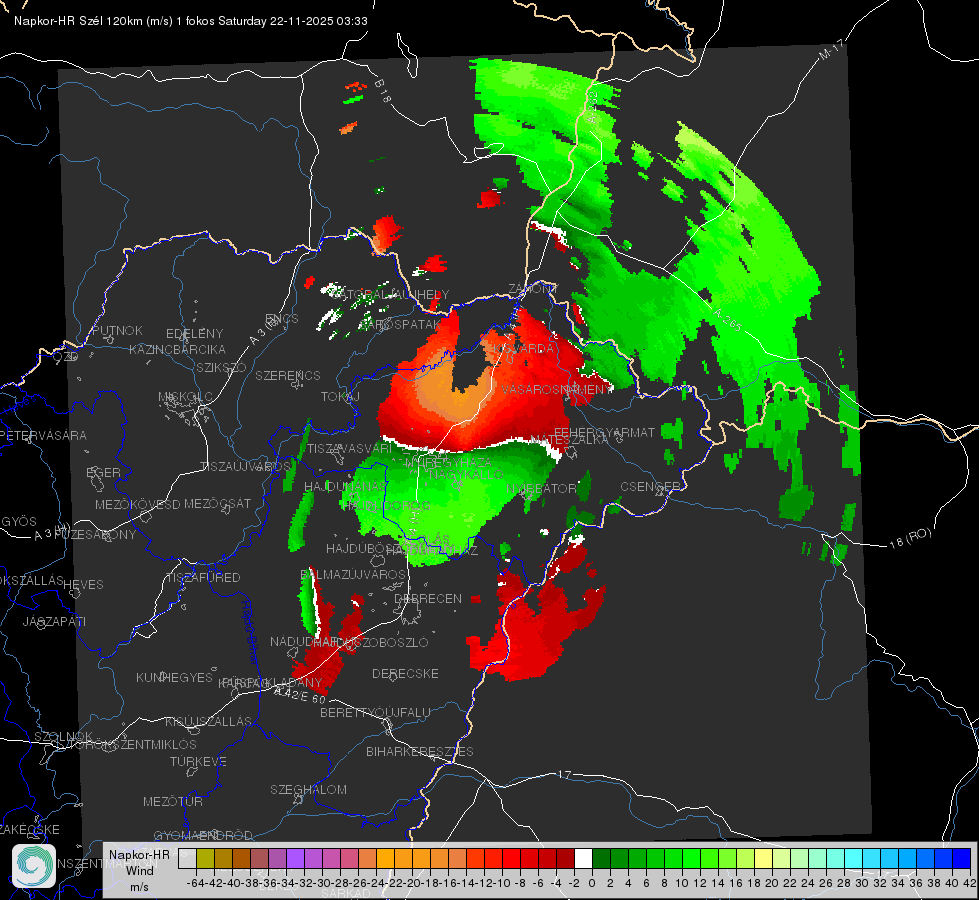Click the TISZAVASVÁRI label
Screen dimensions: 979x900
[x=349, y=448]
